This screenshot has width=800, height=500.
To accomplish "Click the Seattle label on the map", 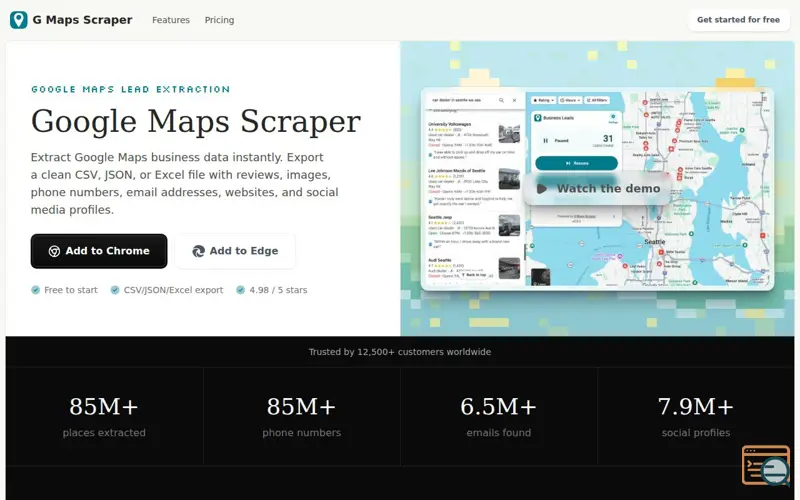I will coord(655,242).
